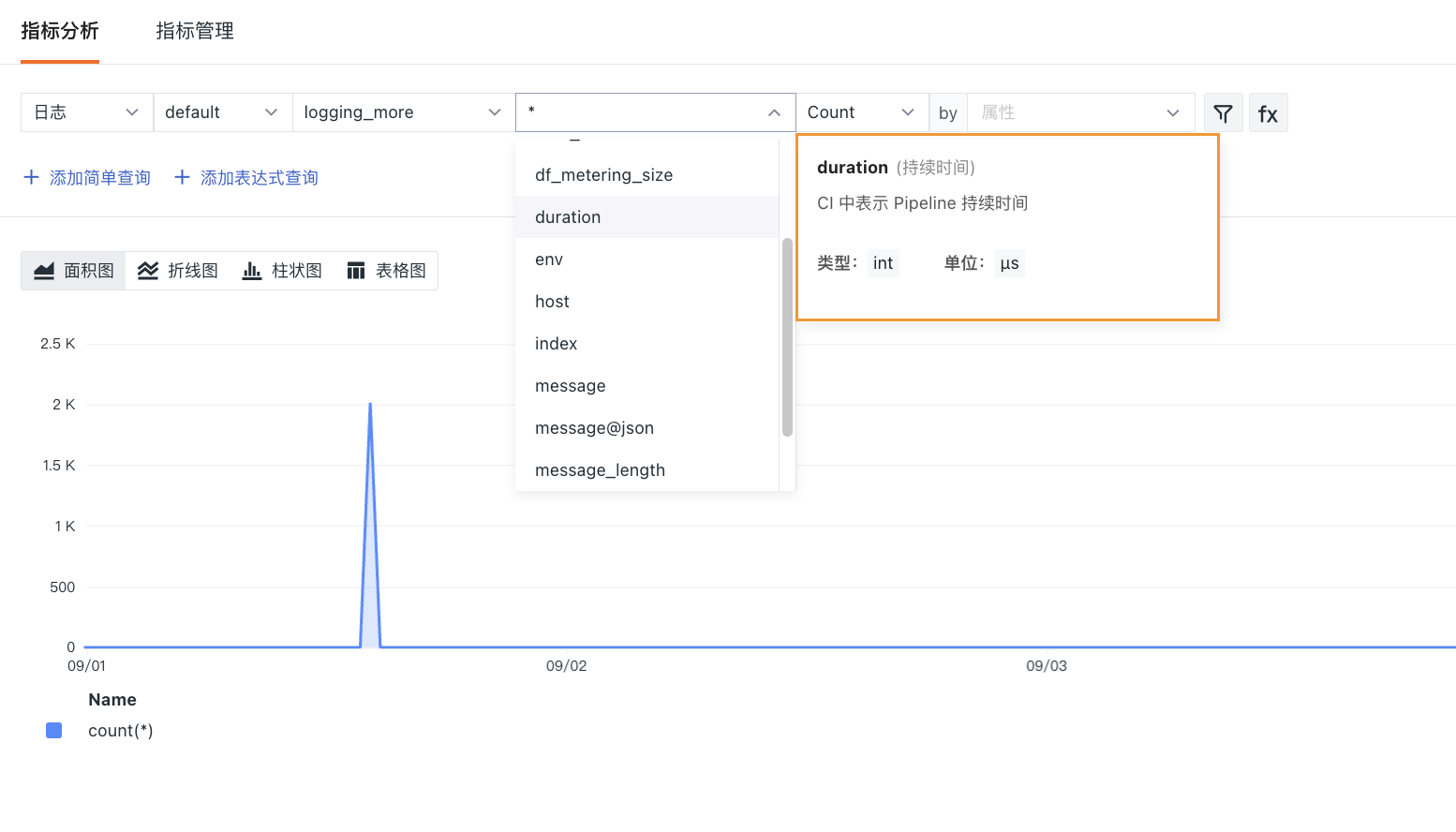The height and width of the screenshot is (832, 1456).
Task: Click the 09/01 x-axis label
Action: (x=86, y=666)
